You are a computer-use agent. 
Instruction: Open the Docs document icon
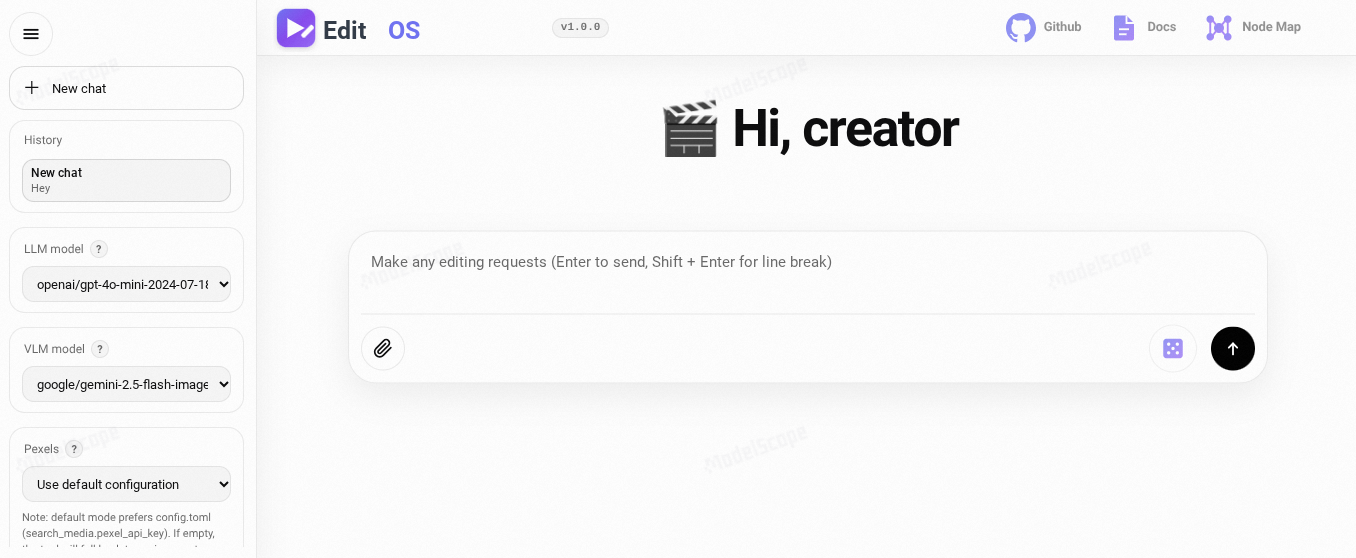point(1124,27)
